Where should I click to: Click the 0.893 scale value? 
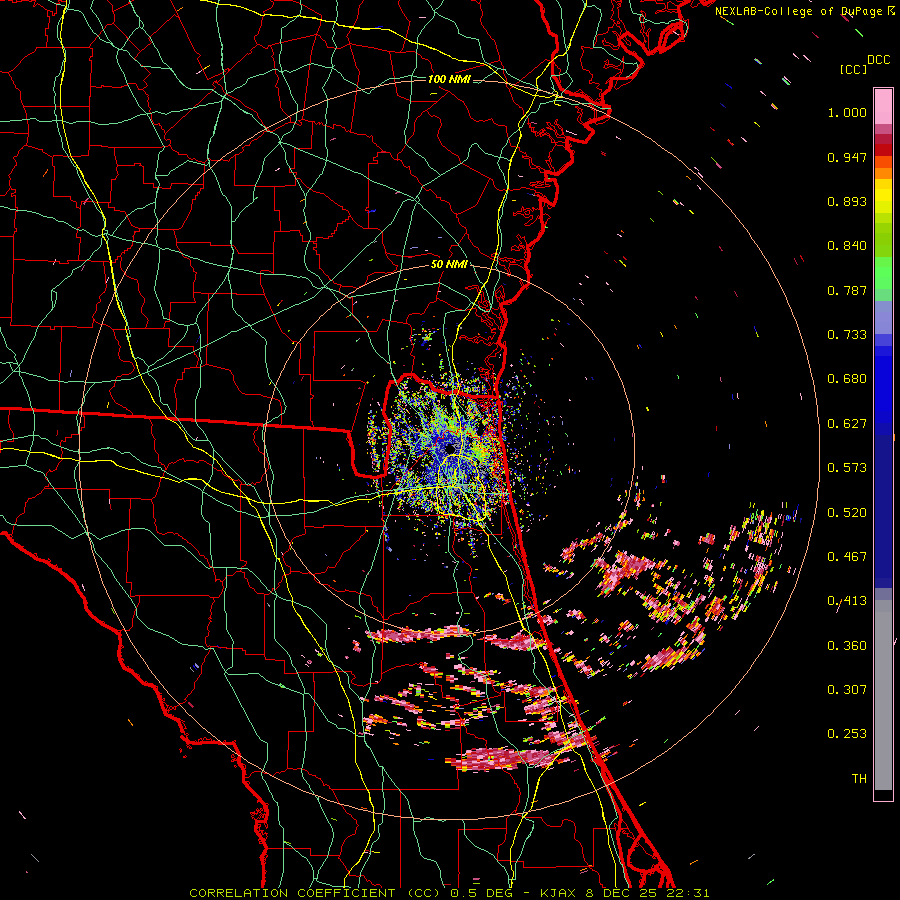pos(847,201)
